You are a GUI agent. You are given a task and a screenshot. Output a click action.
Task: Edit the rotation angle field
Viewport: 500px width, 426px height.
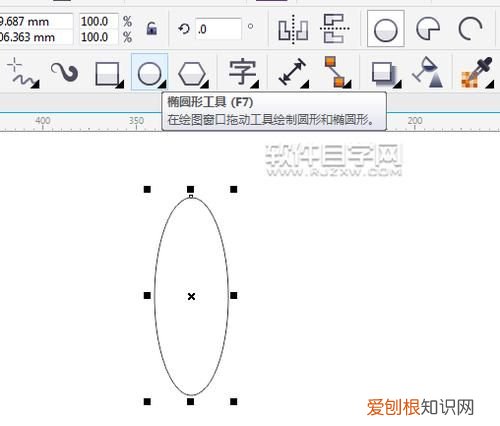tap(219, 29)
